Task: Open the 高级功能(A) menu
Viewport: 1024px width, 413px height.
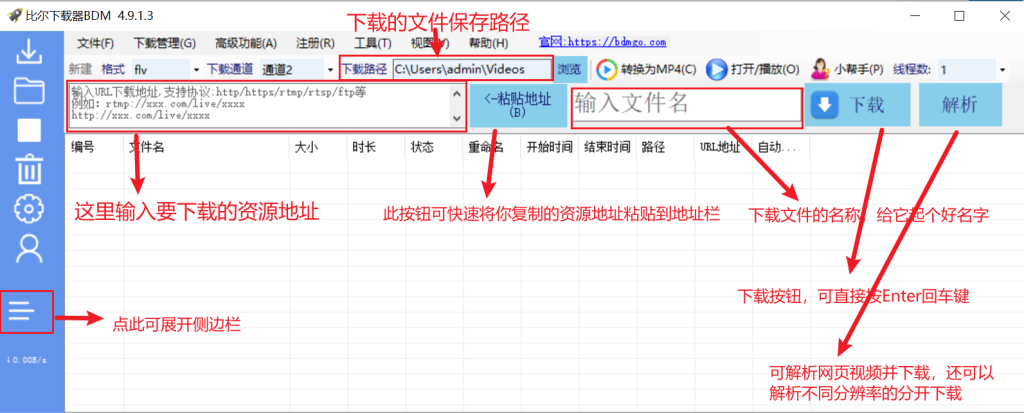Action: [246, 43]
